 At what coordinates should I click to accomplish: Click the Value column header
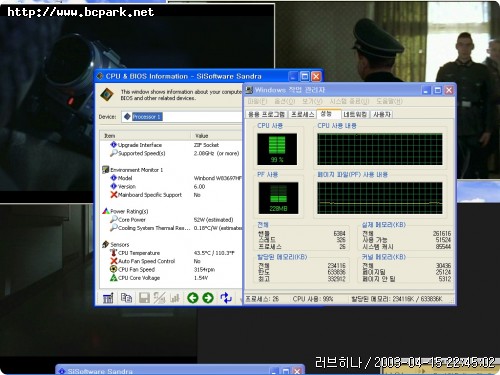pyautogui.click(x=217, y=136)
